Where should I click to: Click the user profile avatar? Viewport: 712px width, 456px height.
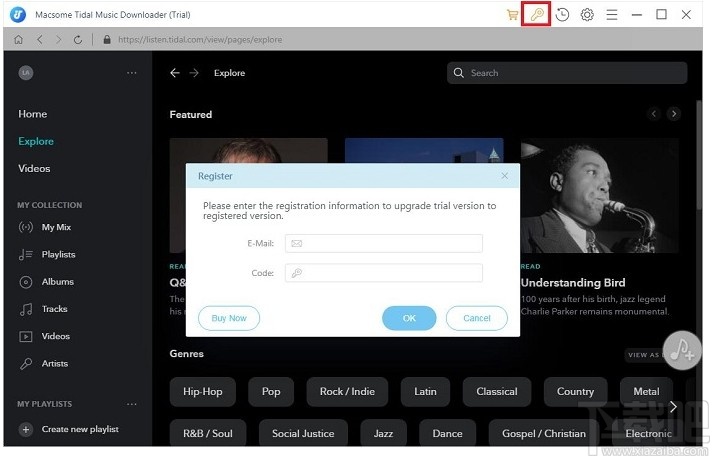pos(26,73)
